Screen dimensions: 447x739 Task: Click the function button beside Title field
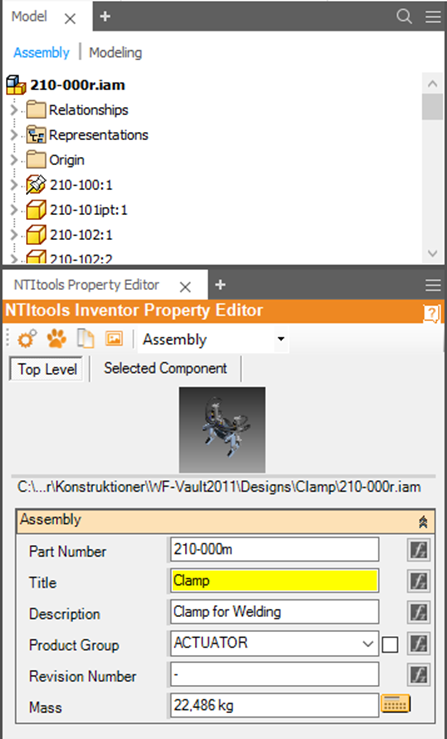click(x=419, y=581)
